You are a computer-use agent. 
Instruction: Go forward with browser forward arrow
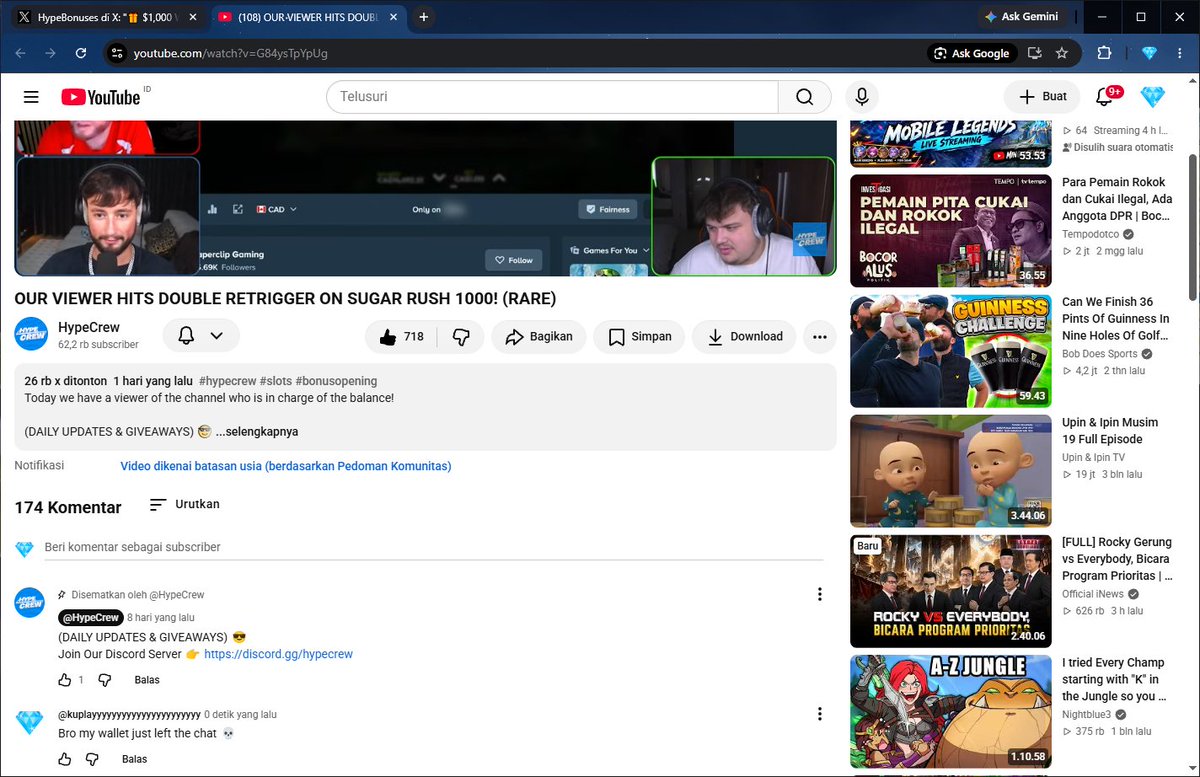tap(50, 53)
